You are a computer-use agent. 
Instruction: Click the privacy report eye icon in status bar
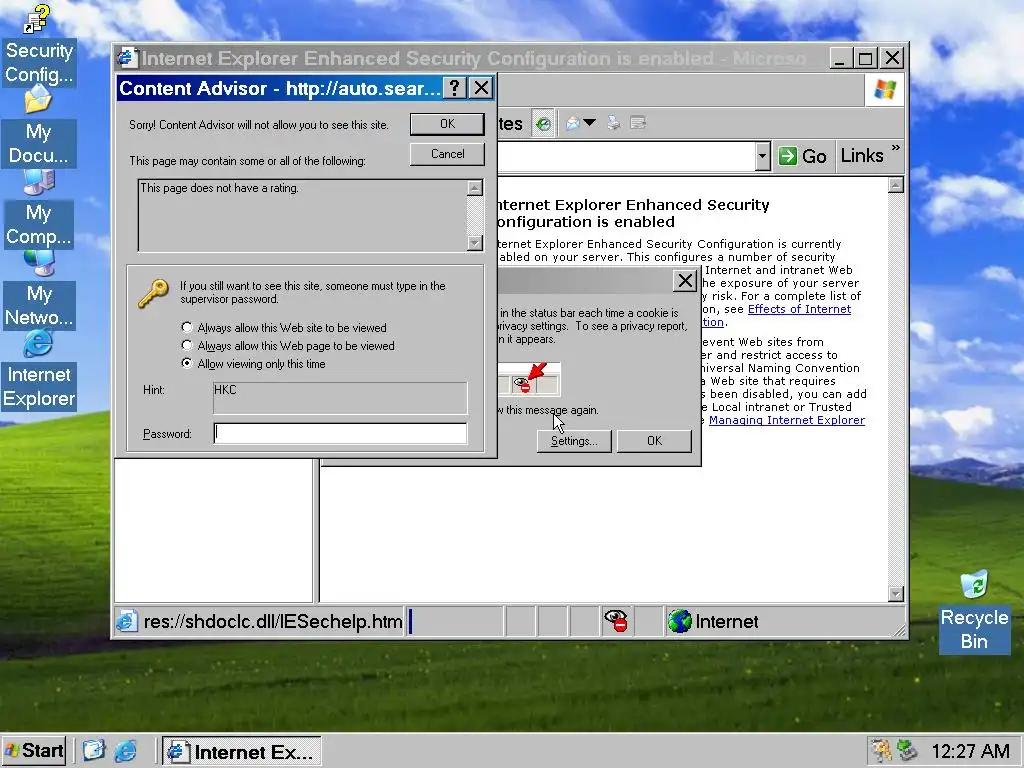pyautogui.click(x=615, y=620)
